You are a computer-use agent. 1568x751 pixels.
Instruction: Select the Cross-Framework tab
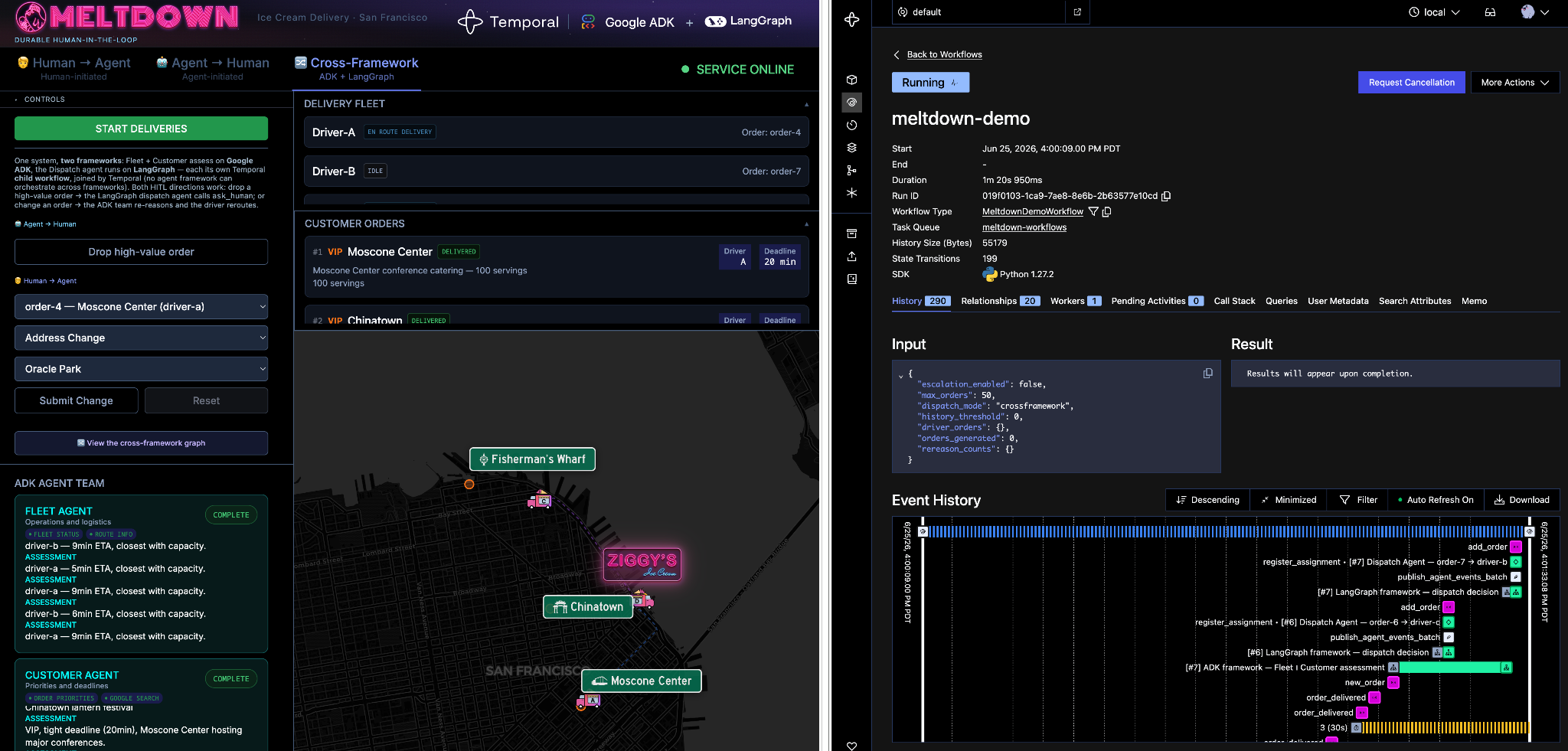pyautogui.click(x=357, y=68)
